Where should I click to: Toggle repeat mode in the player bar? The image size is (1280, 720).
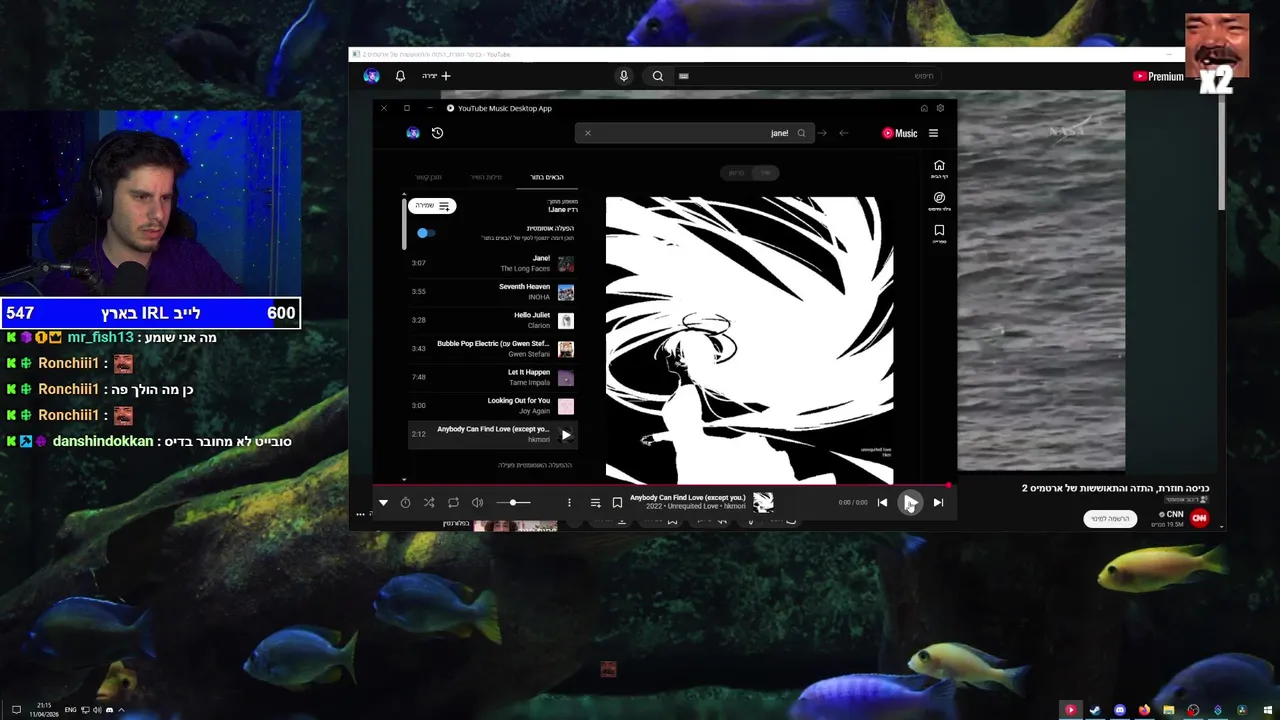(x=453, y=503)
